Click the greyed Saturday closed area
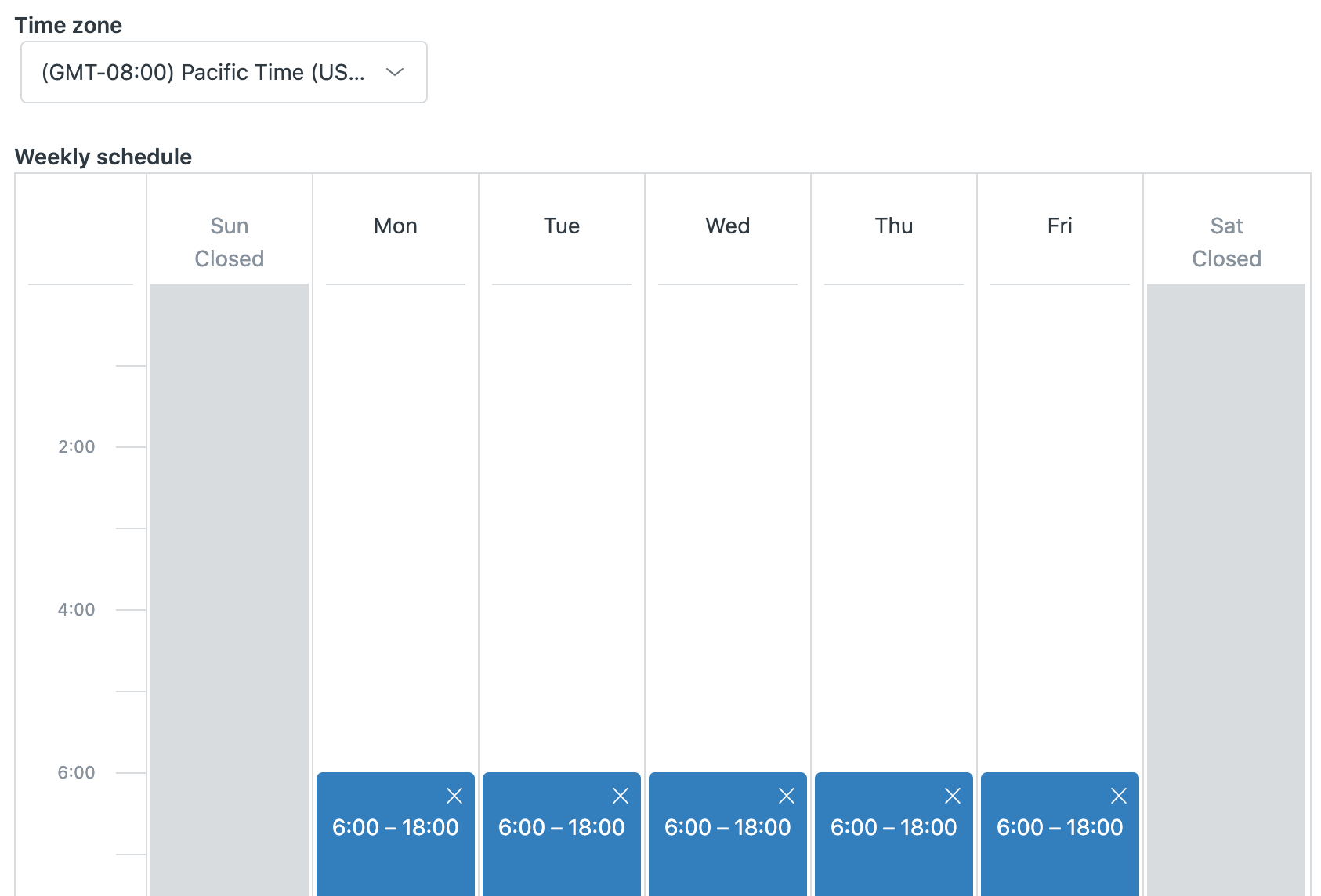This screenshot has height=896, width=1321. [x=1226, y=548]
